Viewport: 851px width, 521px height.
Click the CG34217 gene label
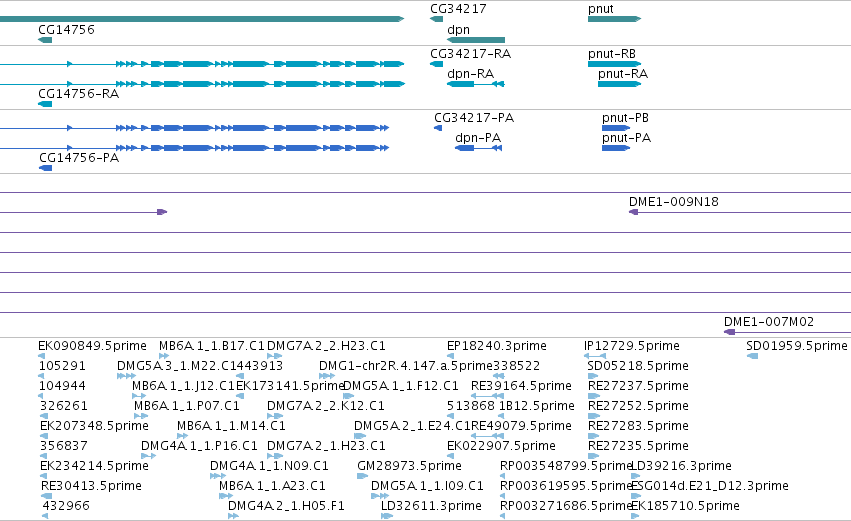click(458, 9)
